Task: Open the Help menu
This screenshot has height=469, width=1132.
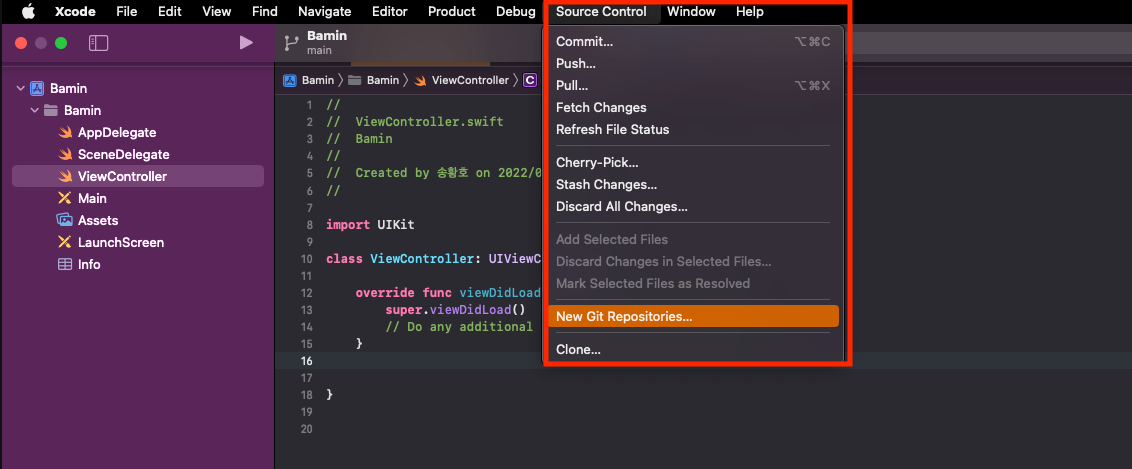Action: (x=749, y=12)
